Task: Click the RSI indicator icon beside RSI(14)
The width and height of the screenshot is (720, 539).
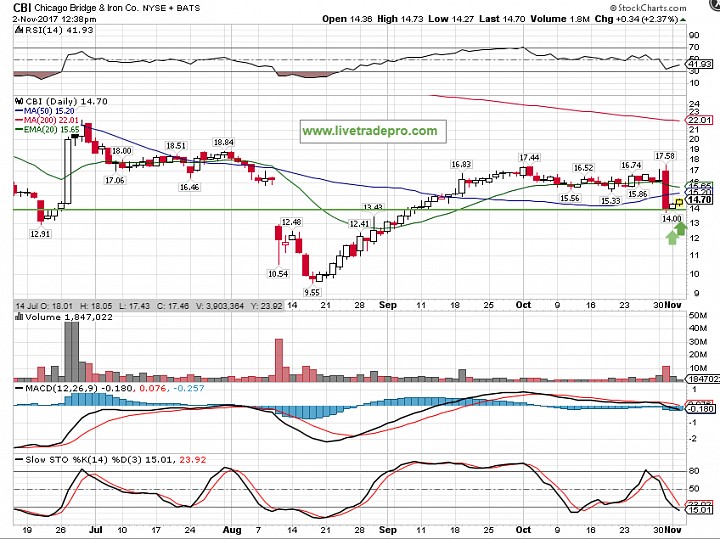Action: pyautogui.click(x=18, y=30)
